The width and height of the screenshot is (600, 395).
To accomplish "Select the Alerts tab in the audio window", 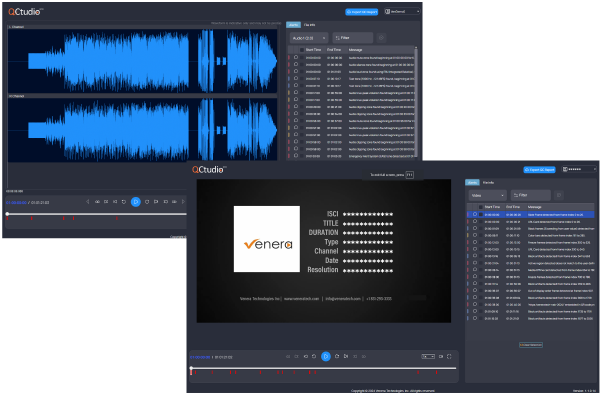I will pyautogui.click(x=293, y=25).
